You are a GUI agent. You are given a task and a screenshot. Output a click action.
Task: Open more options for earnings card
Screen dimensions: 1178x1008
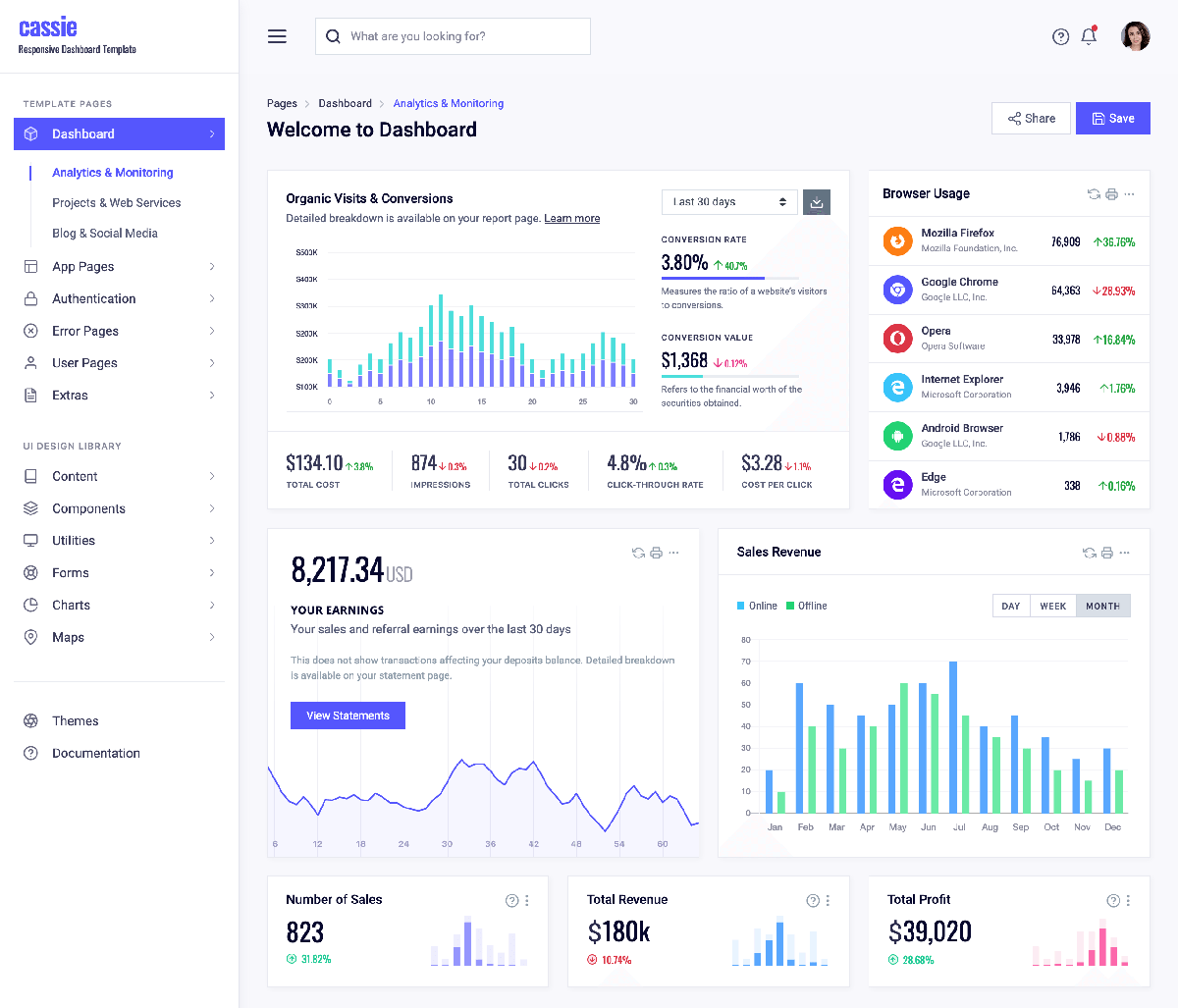click(x=673, y=553)
